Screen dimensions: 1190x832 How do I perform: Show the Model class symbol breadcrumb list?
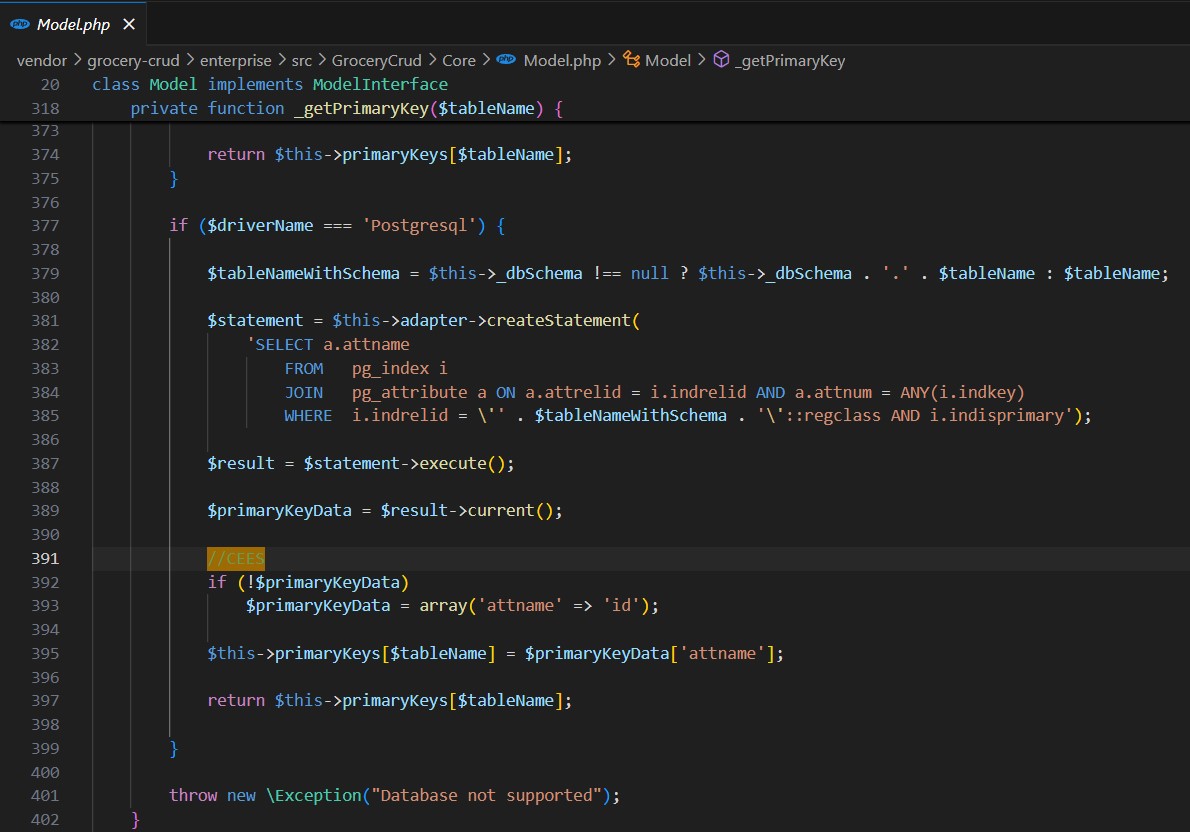(x=668, y=60)
